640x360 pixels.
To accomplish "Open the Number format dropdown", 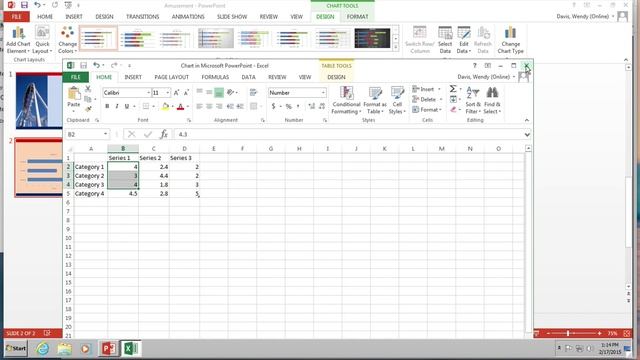I will click(323, 93).
